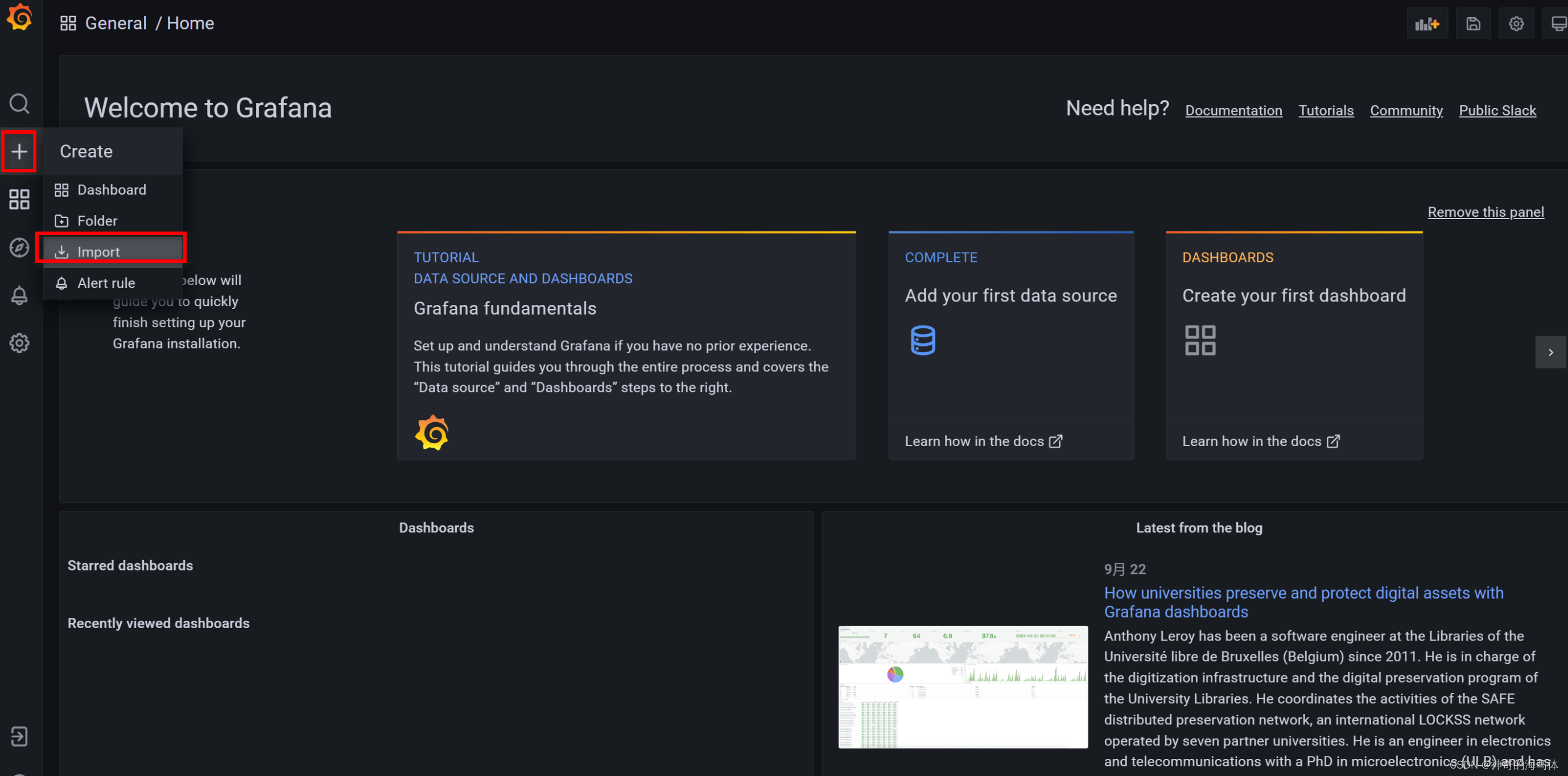Viewport: 1568px width, 776px height.
Task: Open the Alerting bell icon in sidebar
Action: tap(19, 295)
